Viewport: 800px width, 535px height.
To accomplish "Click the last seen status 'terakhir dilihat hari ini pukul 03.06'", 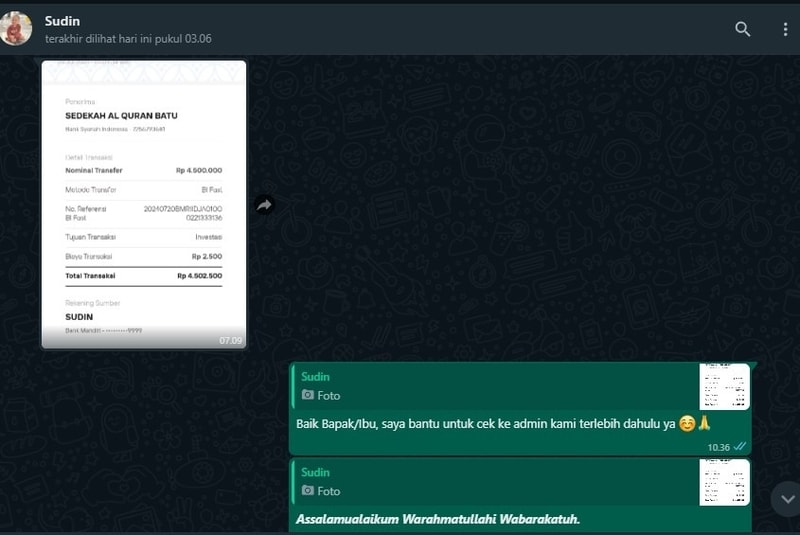I will tap(128, 39).
